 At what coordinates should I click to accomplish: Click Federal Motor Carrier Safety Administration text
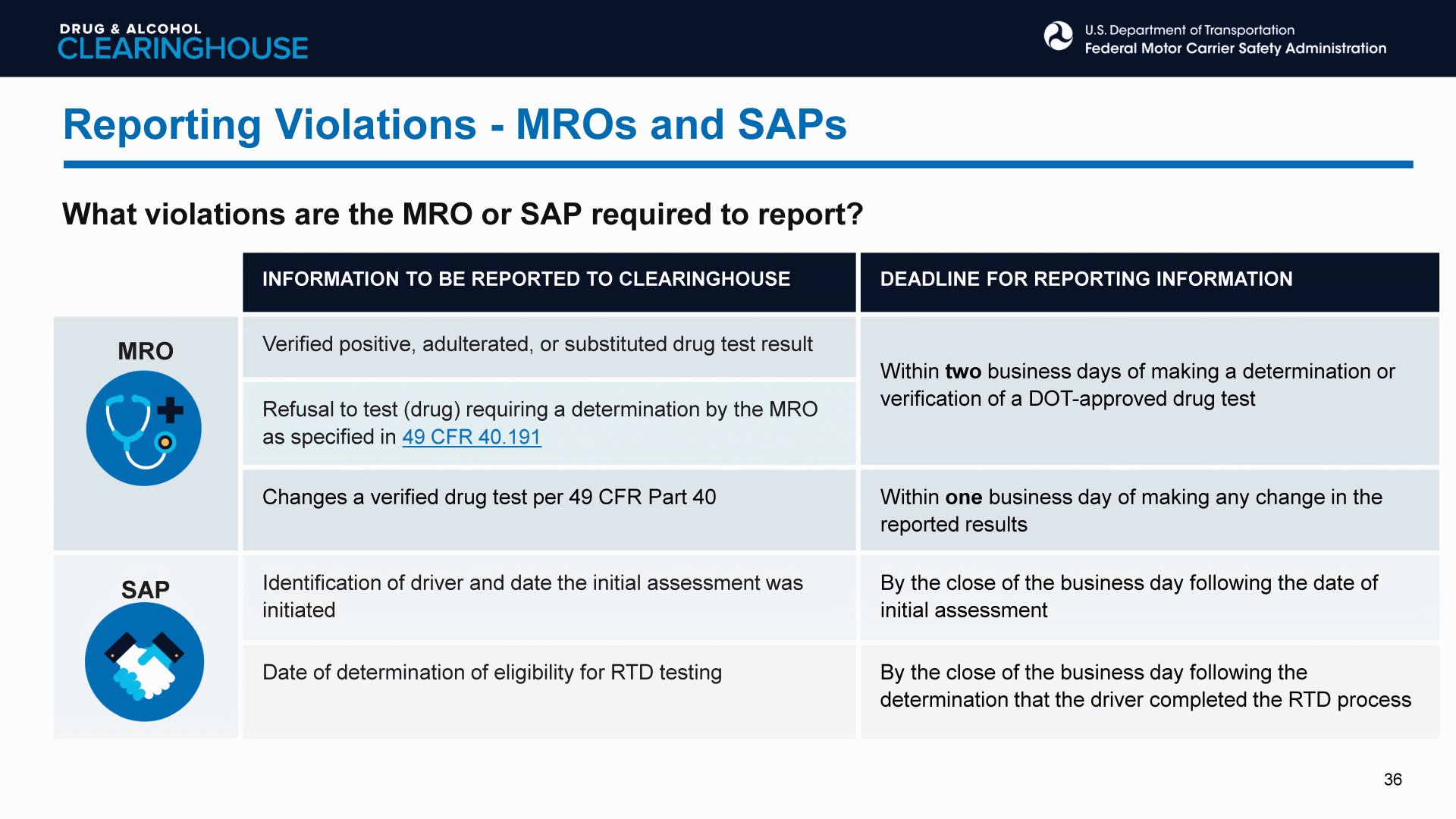[x=1235, y=49]
